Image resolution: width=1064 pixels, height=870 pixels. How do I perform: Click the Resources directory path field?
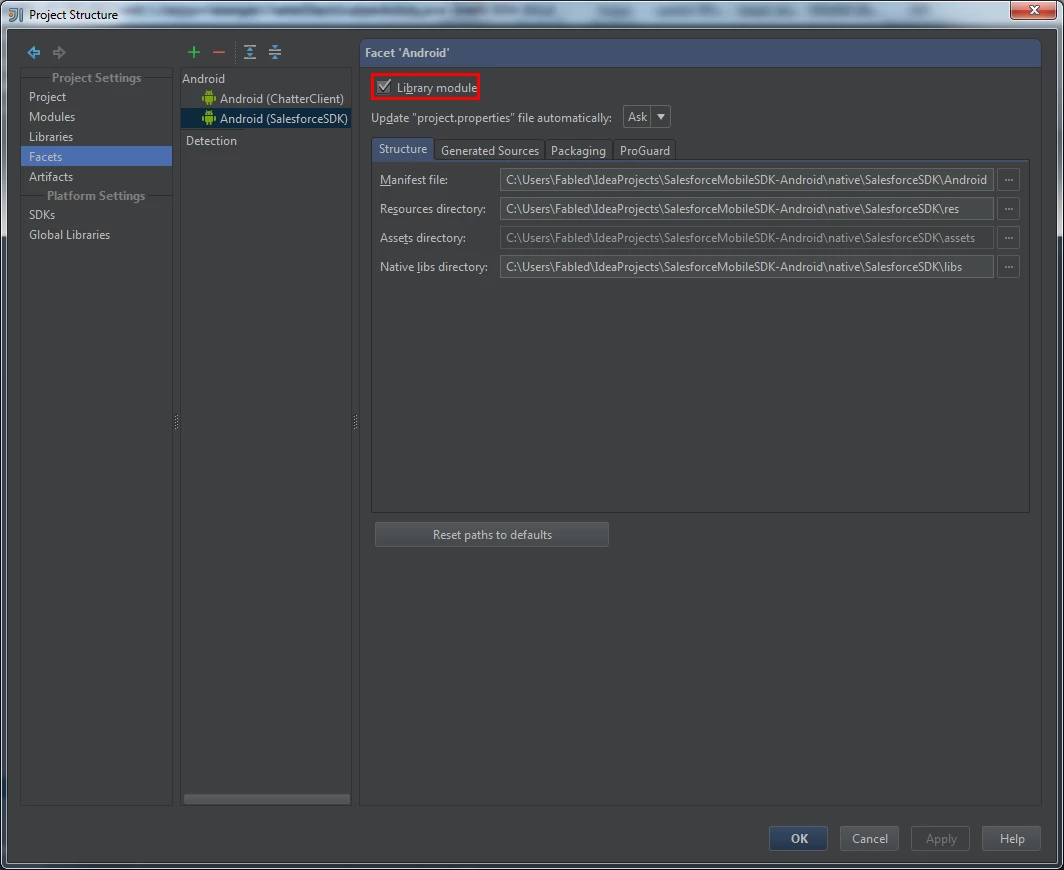point(746,209)
